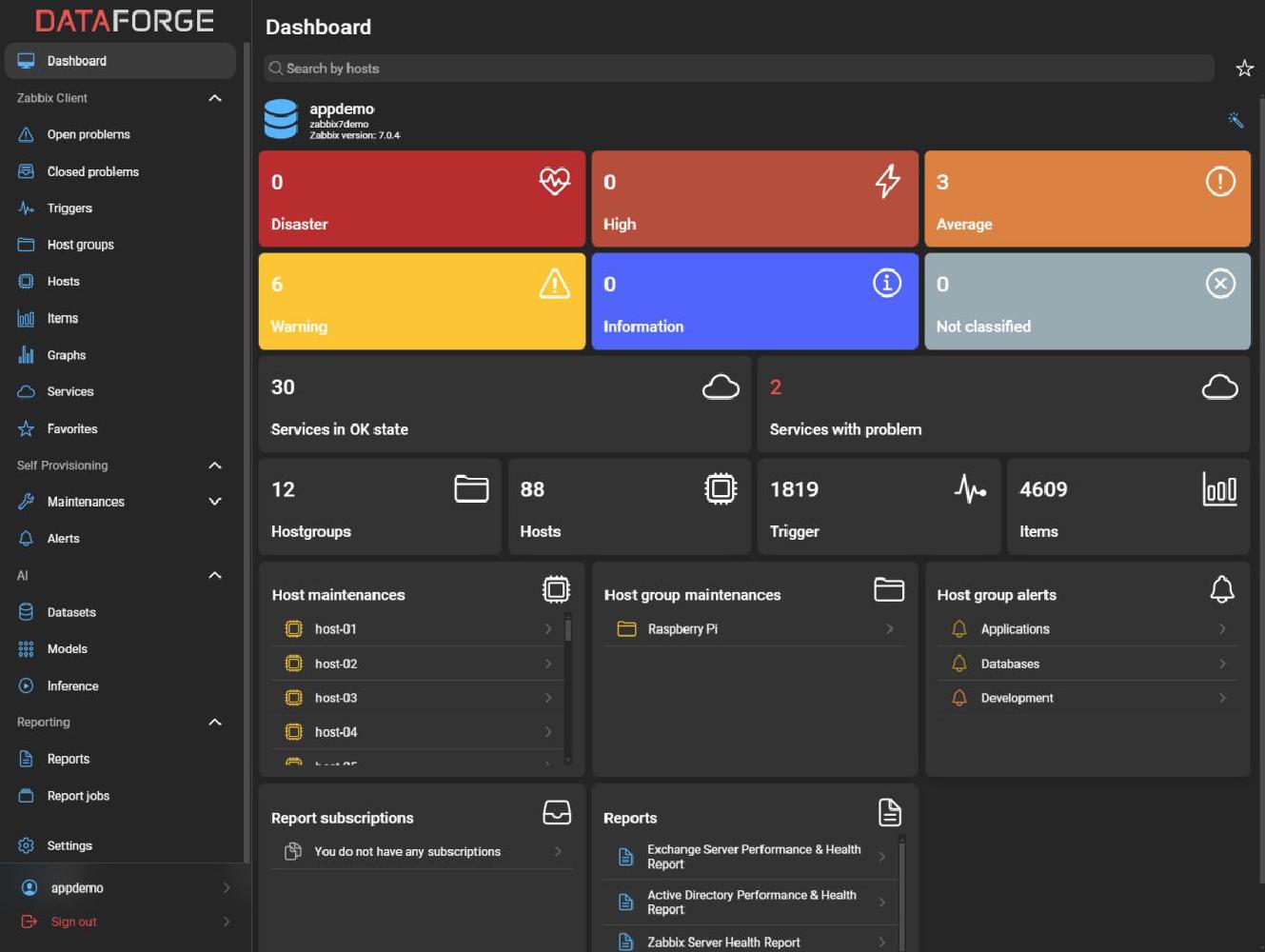The image size is (1265, 952).
Task: Click You do not have any subscriptions row
Action: (422, 851)
